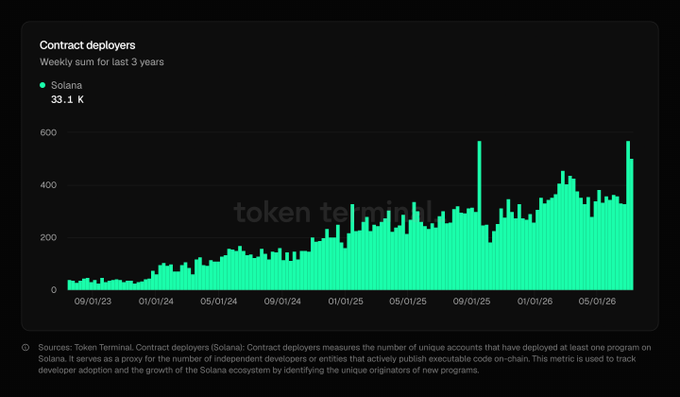Click the 400 y-axis label

coord(48,185)
